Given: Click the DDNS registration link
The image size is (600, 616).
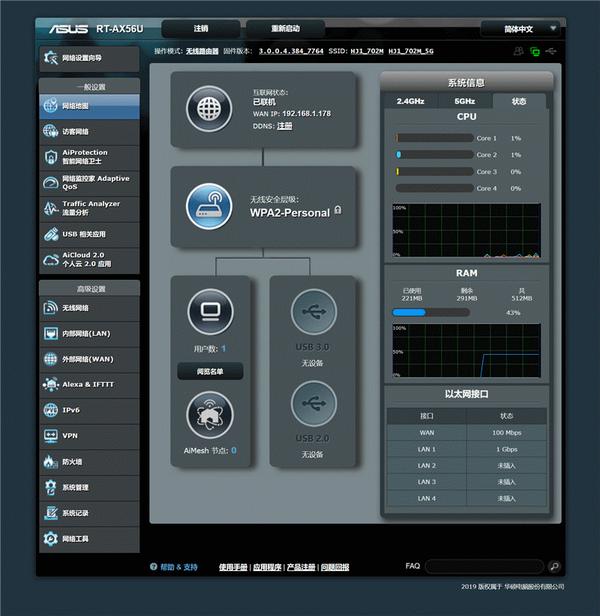Looking at the screenshot, I should pyautogui.click(x=284, y=126).
